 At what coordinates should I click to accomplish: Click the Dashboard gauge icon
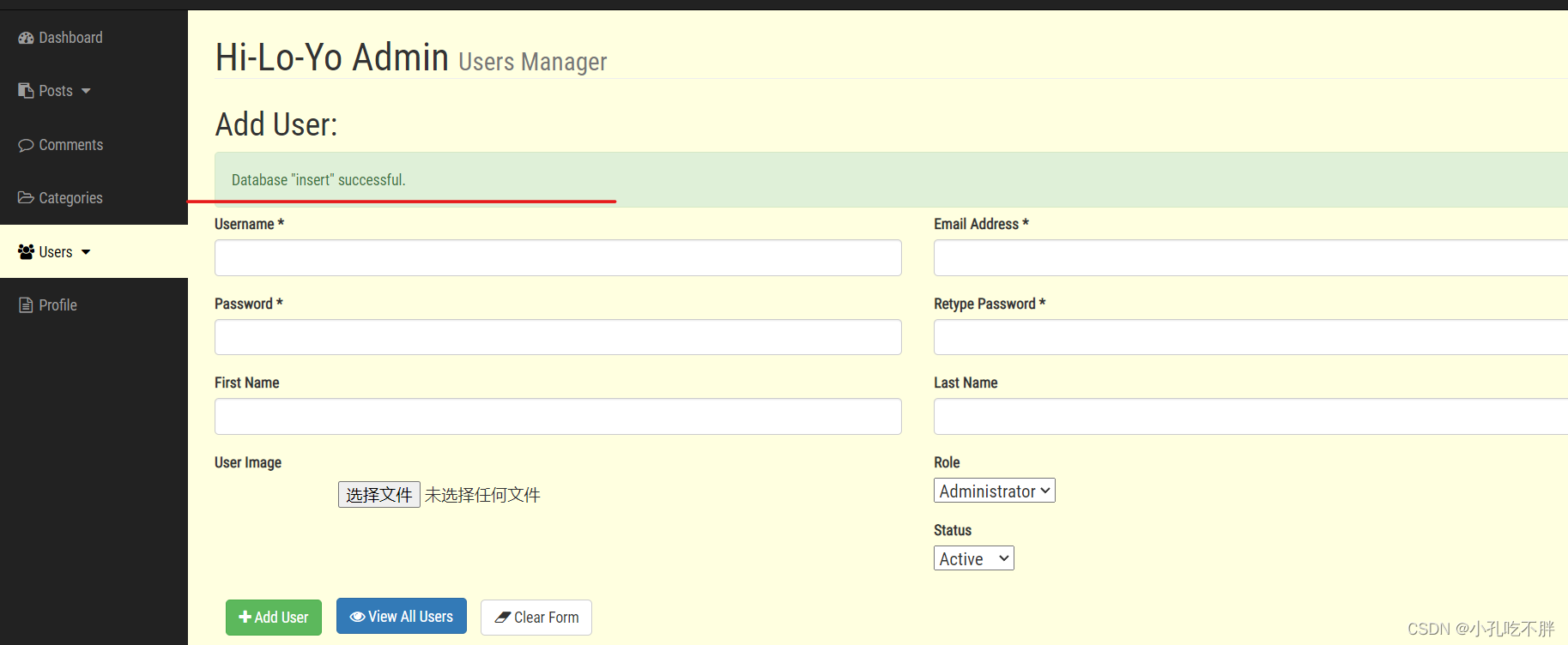26,38
